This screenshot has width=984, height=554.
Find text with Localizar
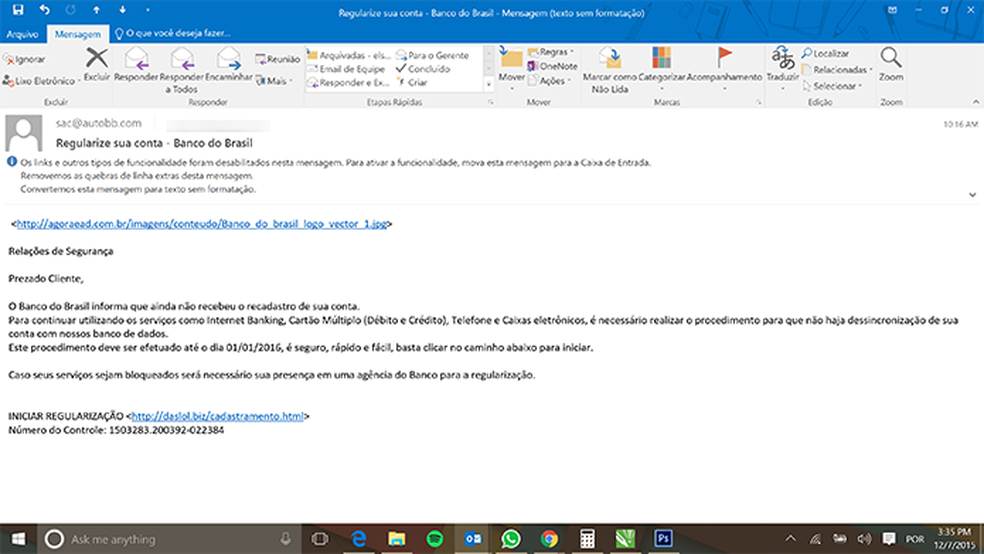tap(825, 53)
